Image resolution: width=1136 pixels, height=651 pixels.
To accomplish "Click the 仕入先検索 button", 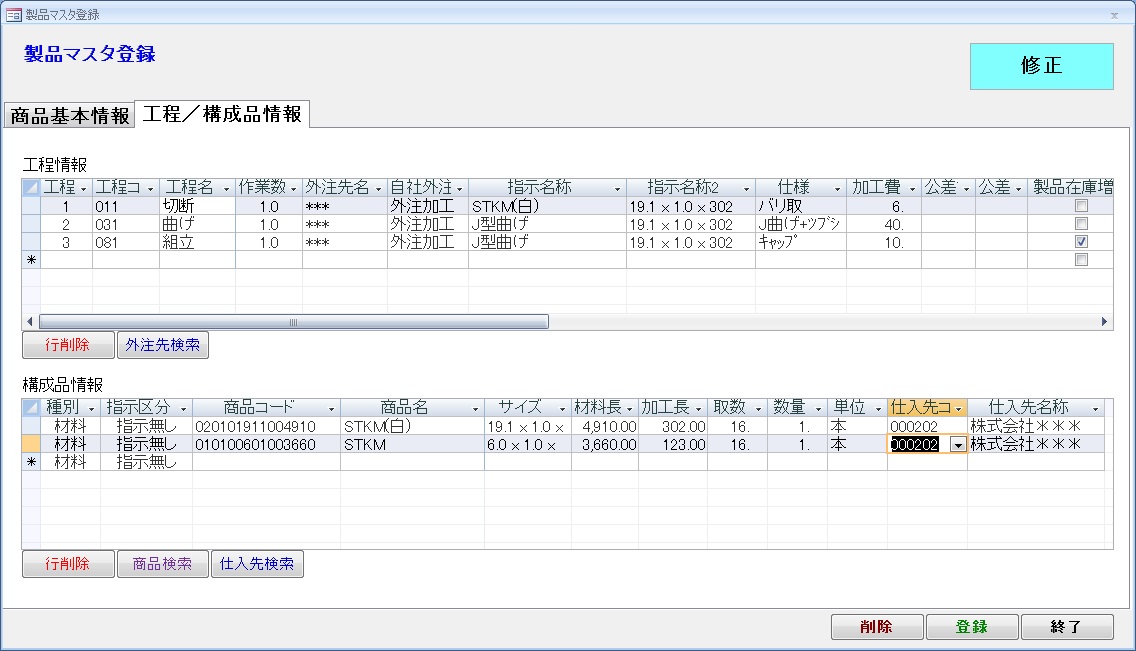I will click(257, 564).
